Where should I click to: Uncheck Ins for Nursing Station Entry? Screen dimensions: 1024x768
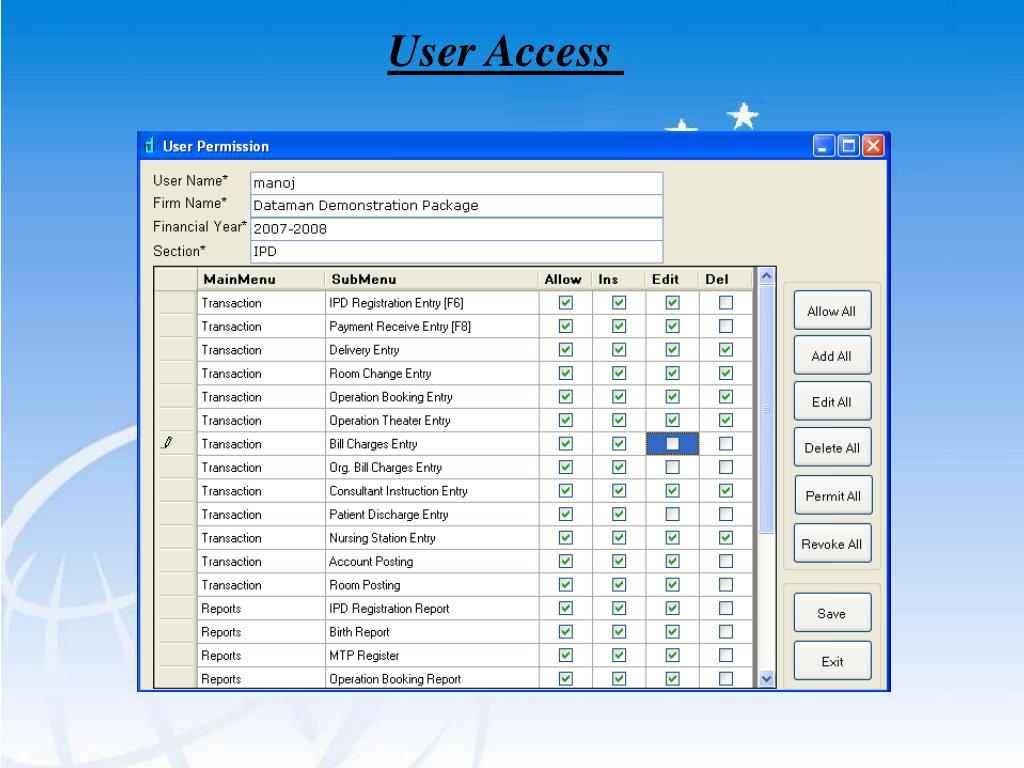tap(619, 537)
